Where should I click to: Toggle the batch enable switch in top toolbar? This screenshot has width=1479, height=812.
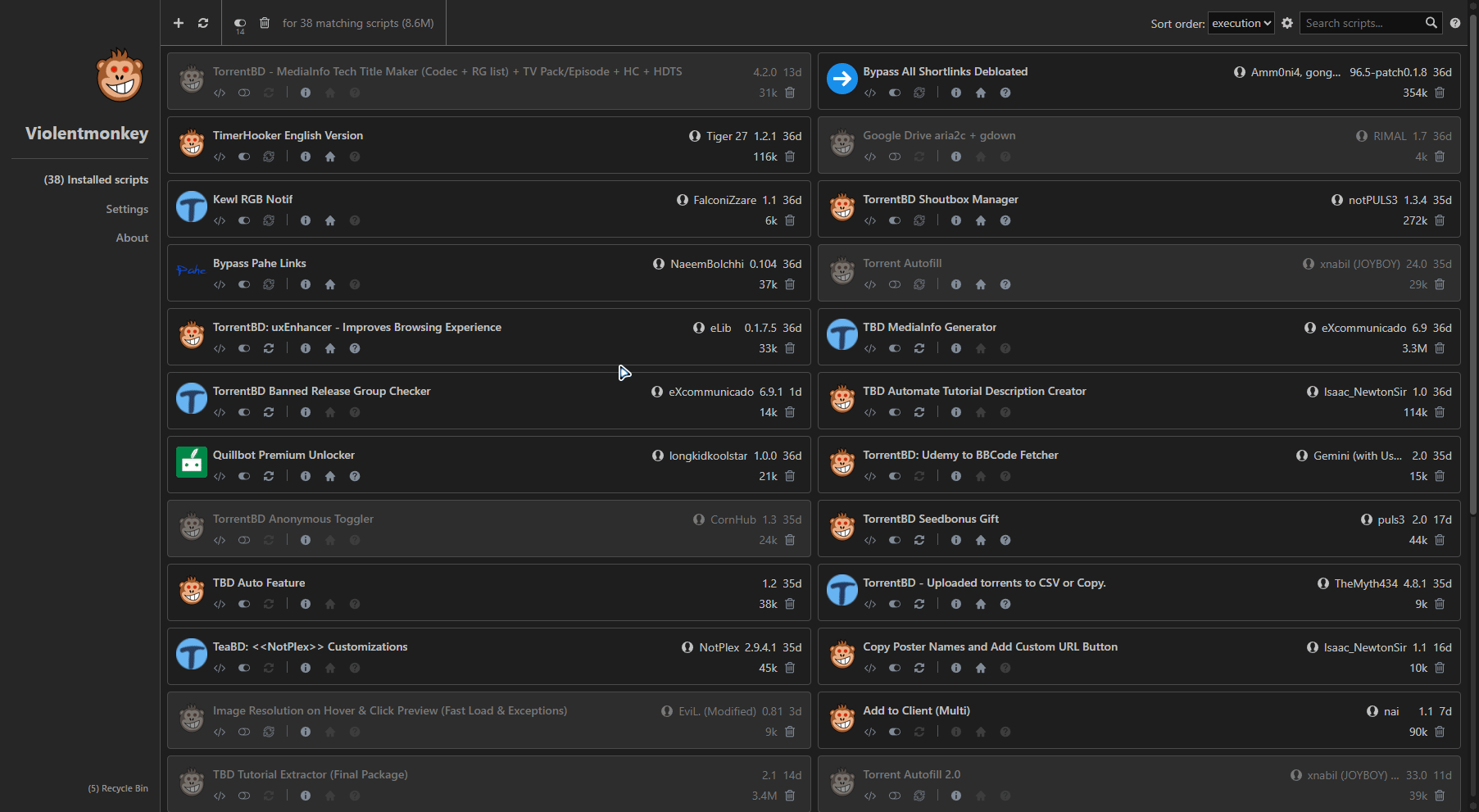[x=240, y=23]
